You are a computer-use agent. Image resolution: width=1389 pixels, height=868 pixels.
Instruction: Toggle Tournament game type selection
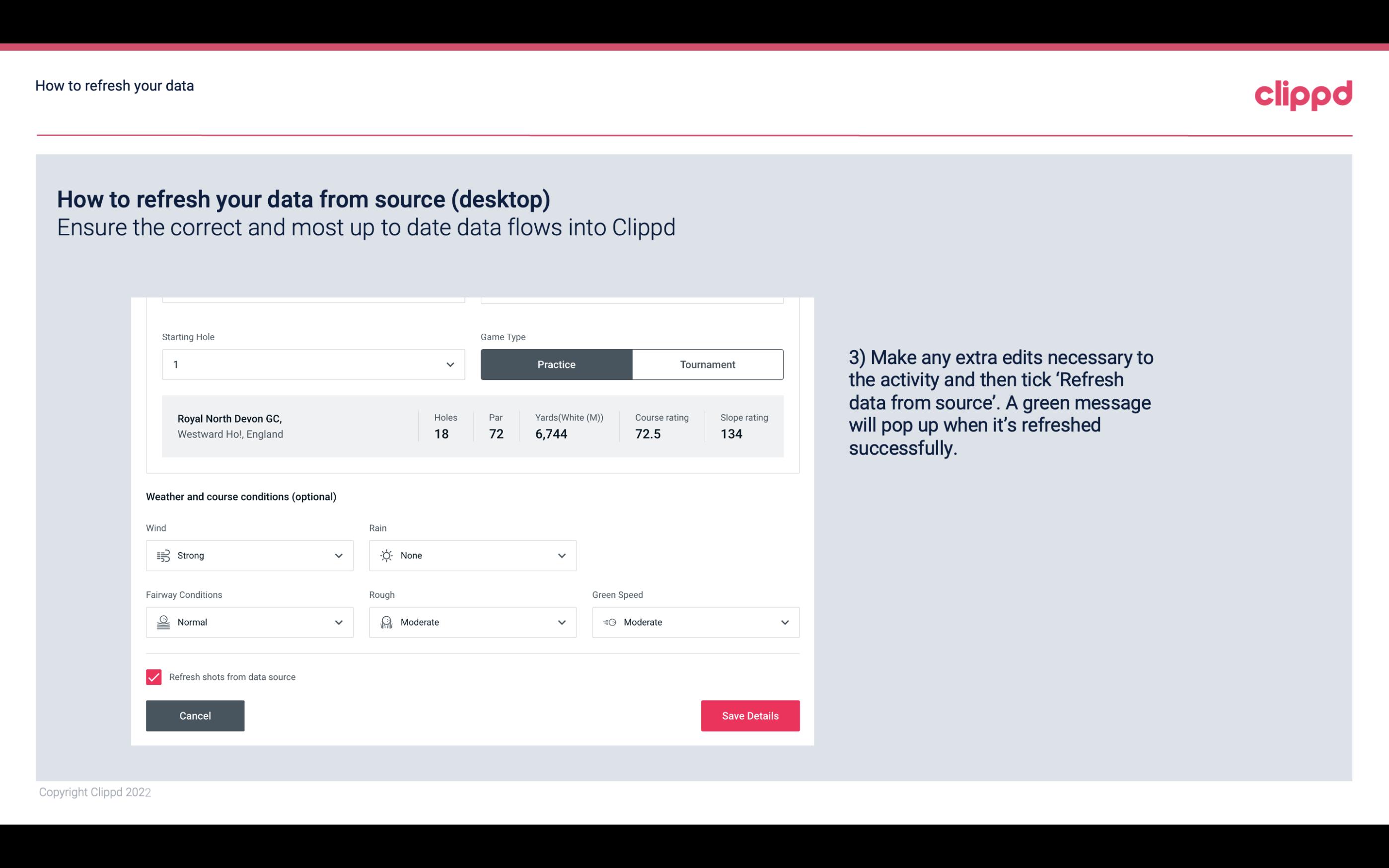click(x=707, y=364)
